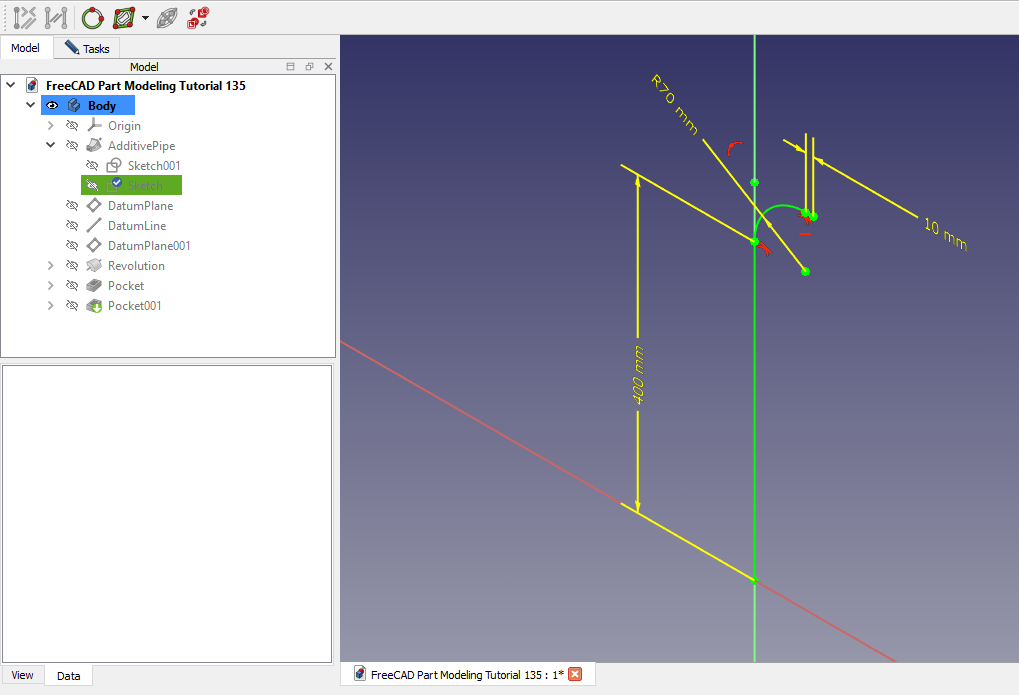Image resolution: width=1019 pixels, height=695 pixels.
Task: Expand the Origin tree node
Action: tap(51, 126)
